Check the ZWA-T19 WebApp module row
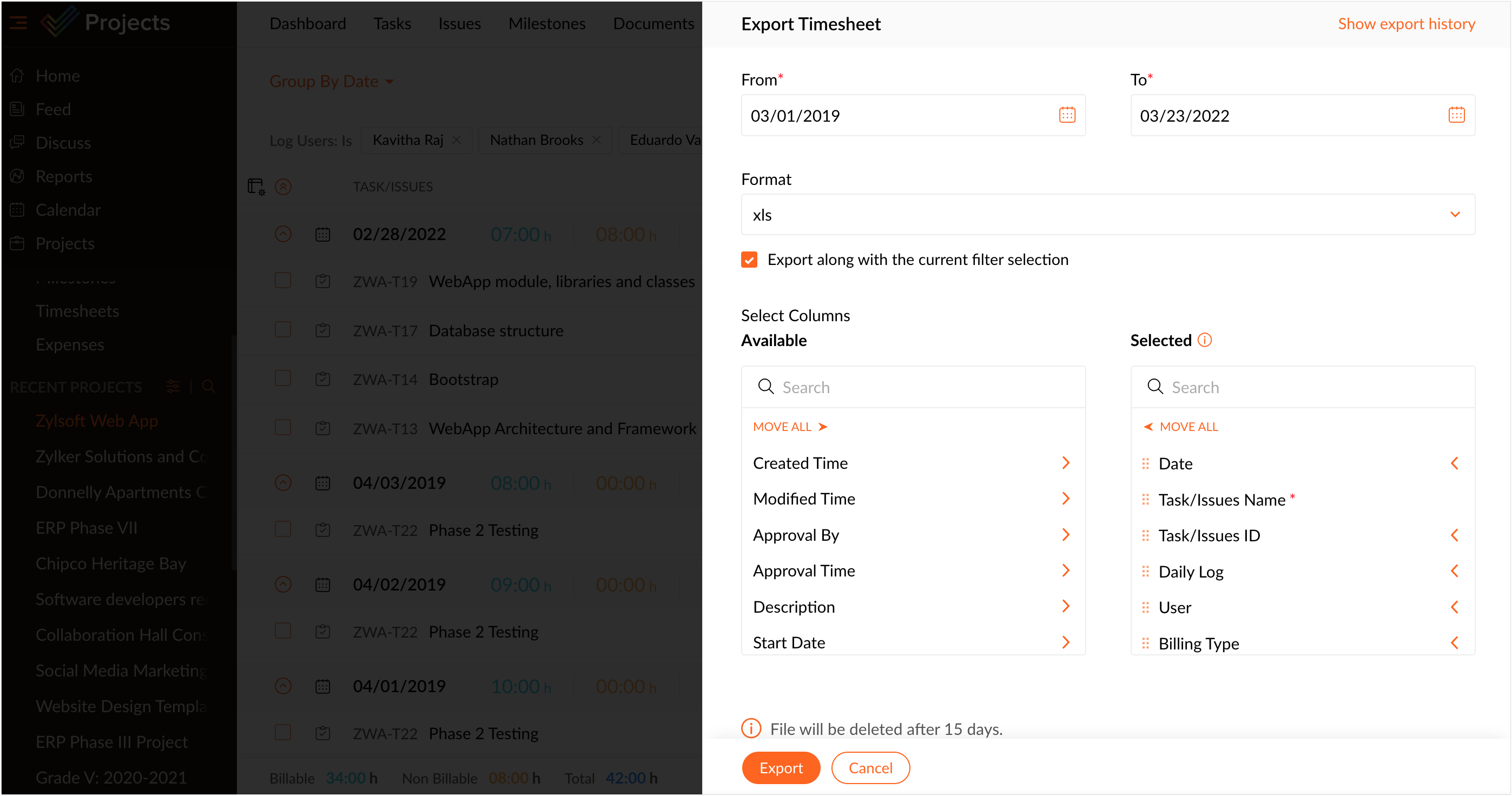 click(283, 281)
